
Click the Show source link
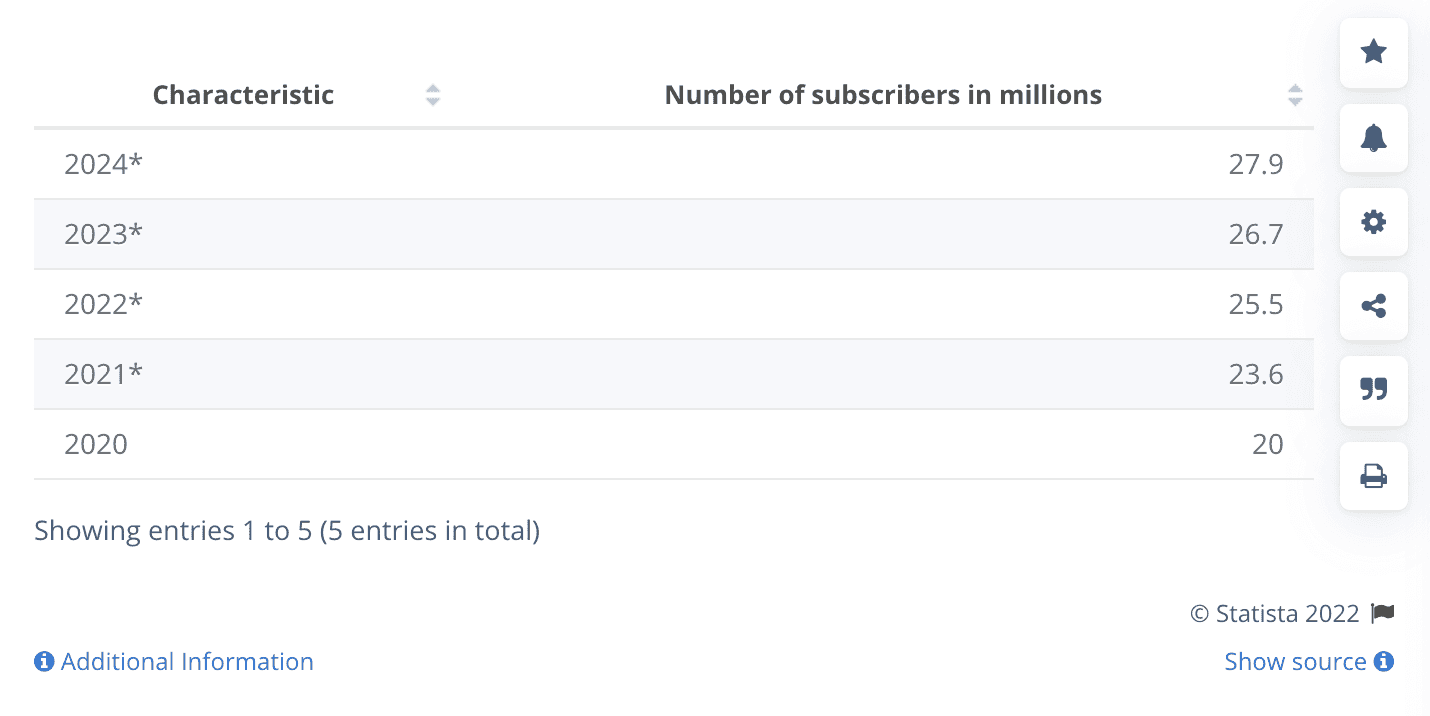[1295, 662]
